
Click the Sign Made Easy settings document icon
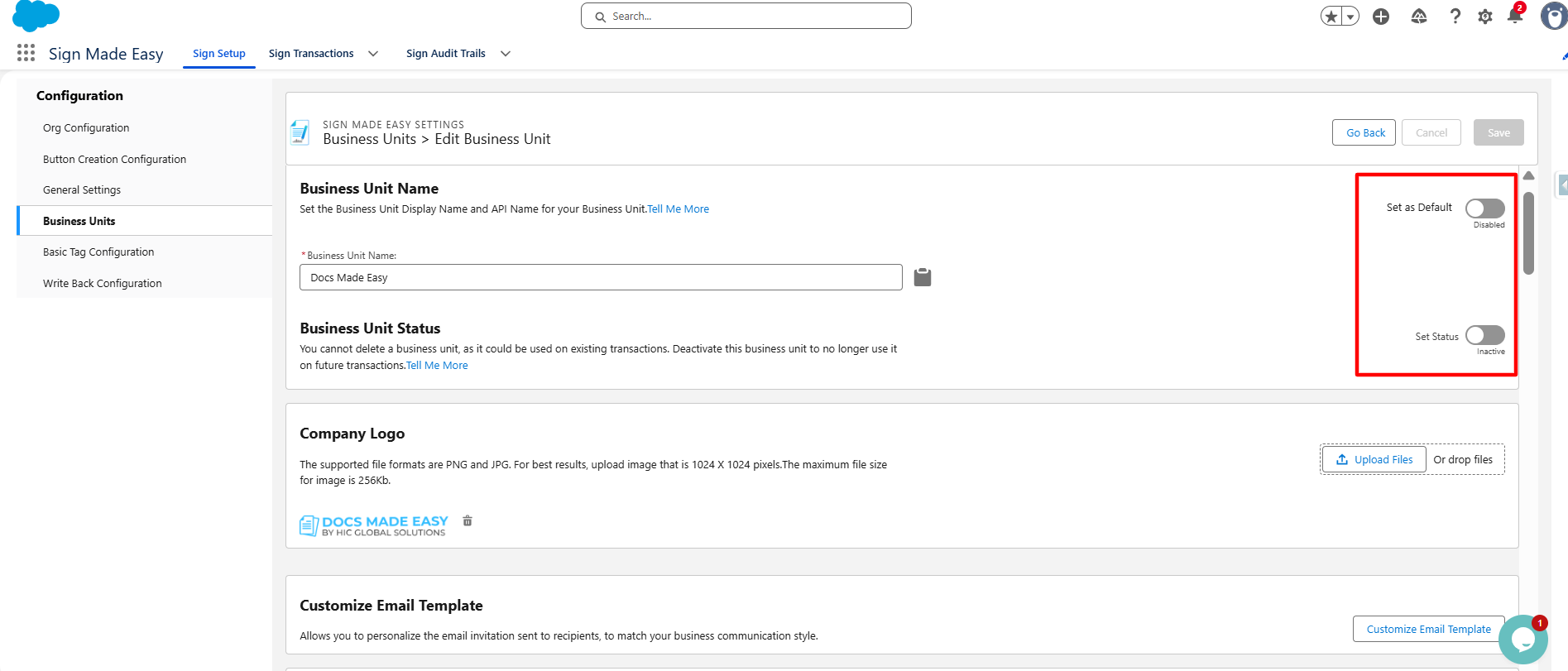click(x=300, y=132)
